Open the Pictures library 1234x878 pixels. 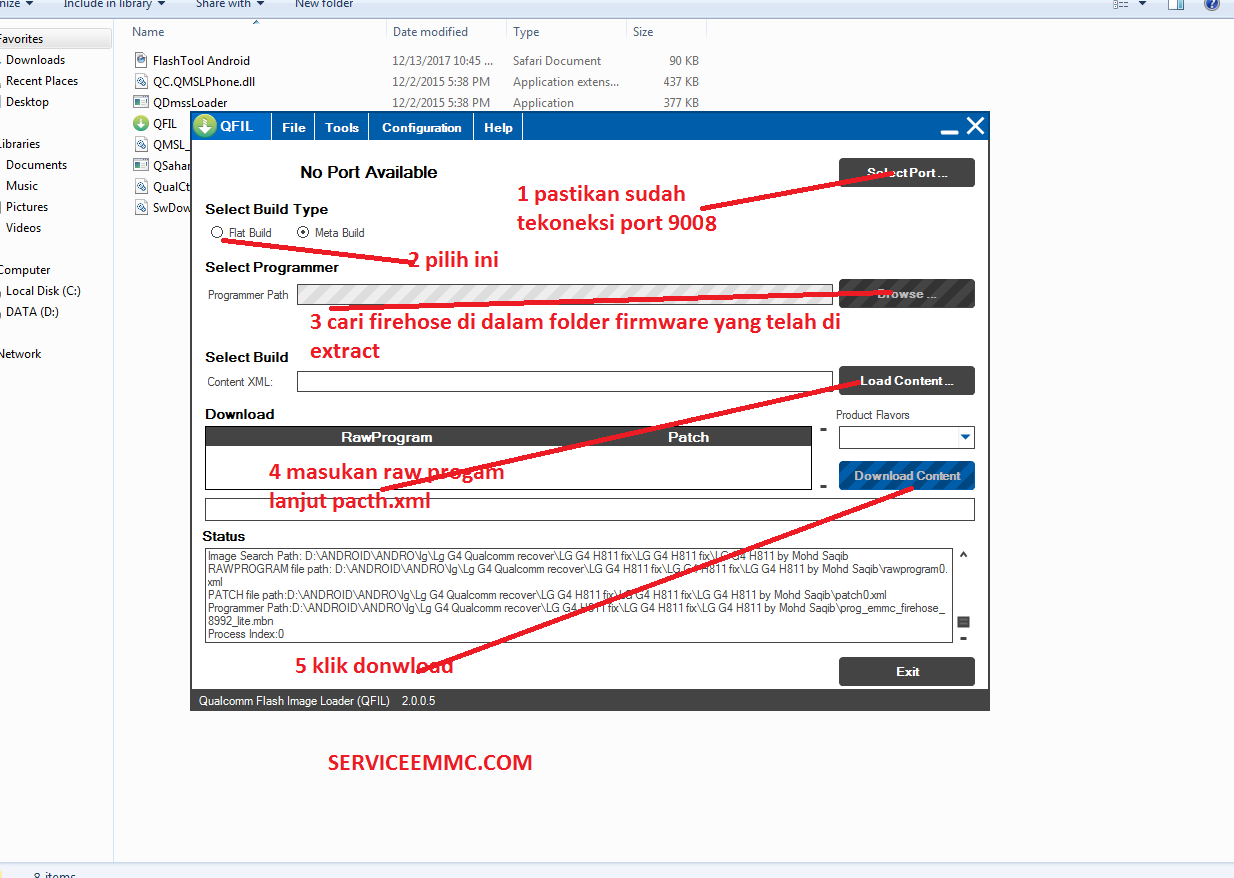pyautogui.click(x=26, y=207)
